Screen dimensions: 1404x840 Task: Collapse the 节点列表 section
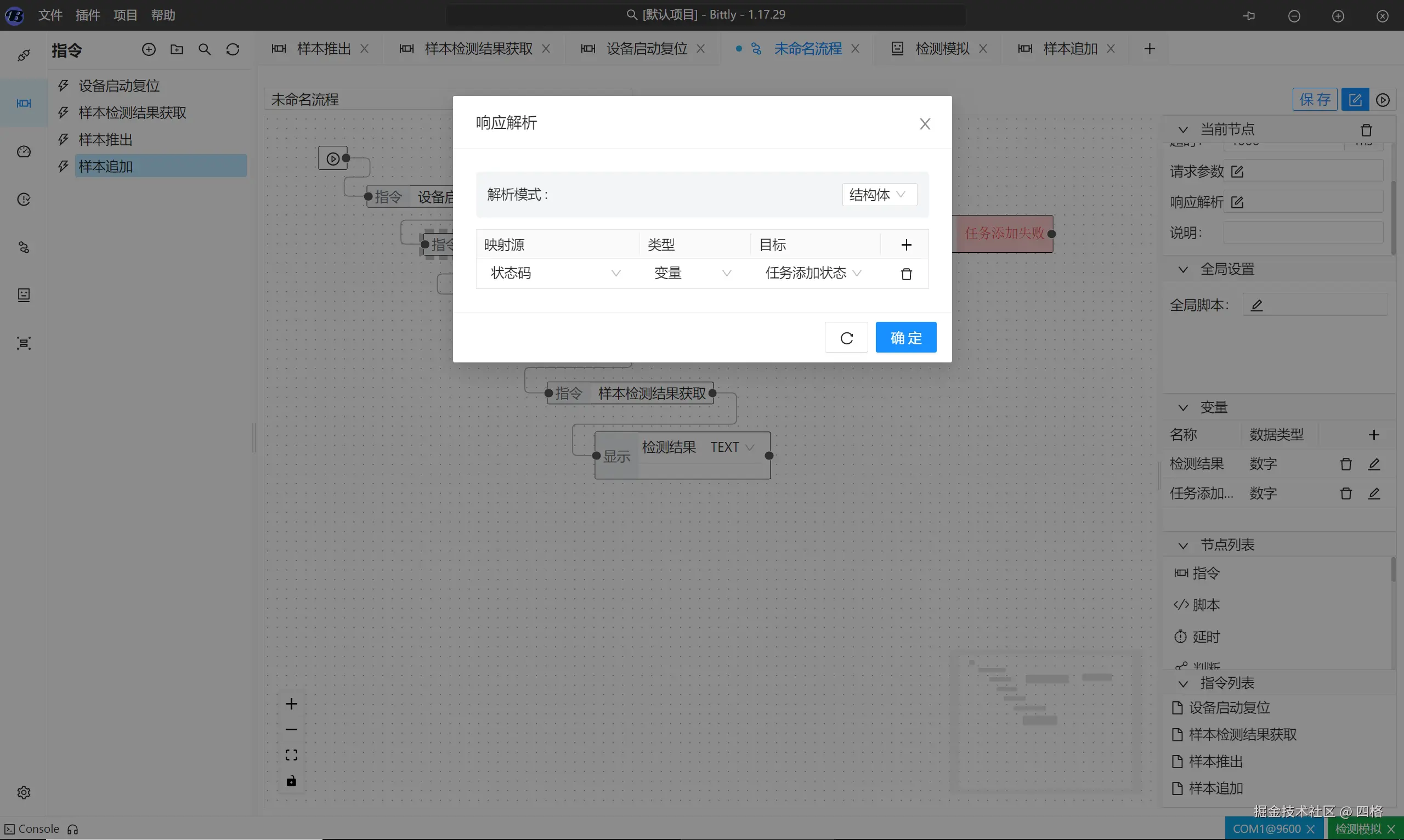click(x=1182, y=545)
